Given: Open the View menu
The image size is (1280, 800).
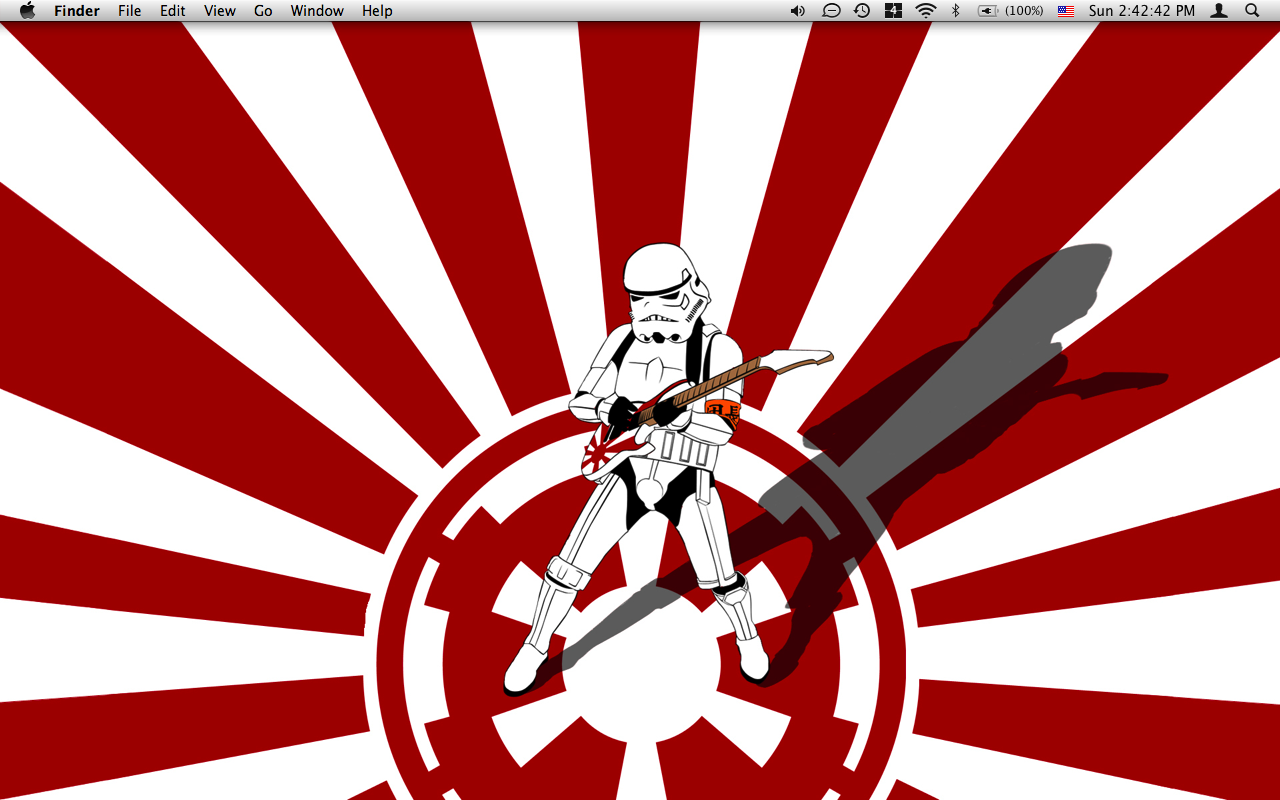Looking at the screenshot, I should tap(220, 11).
